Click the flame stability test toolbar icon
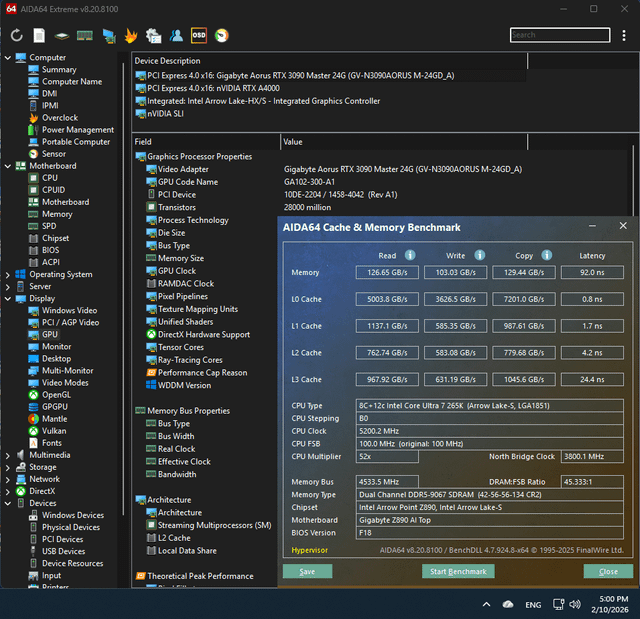The width and height of the screenshot is (640, 619). [x=131, y=35]
